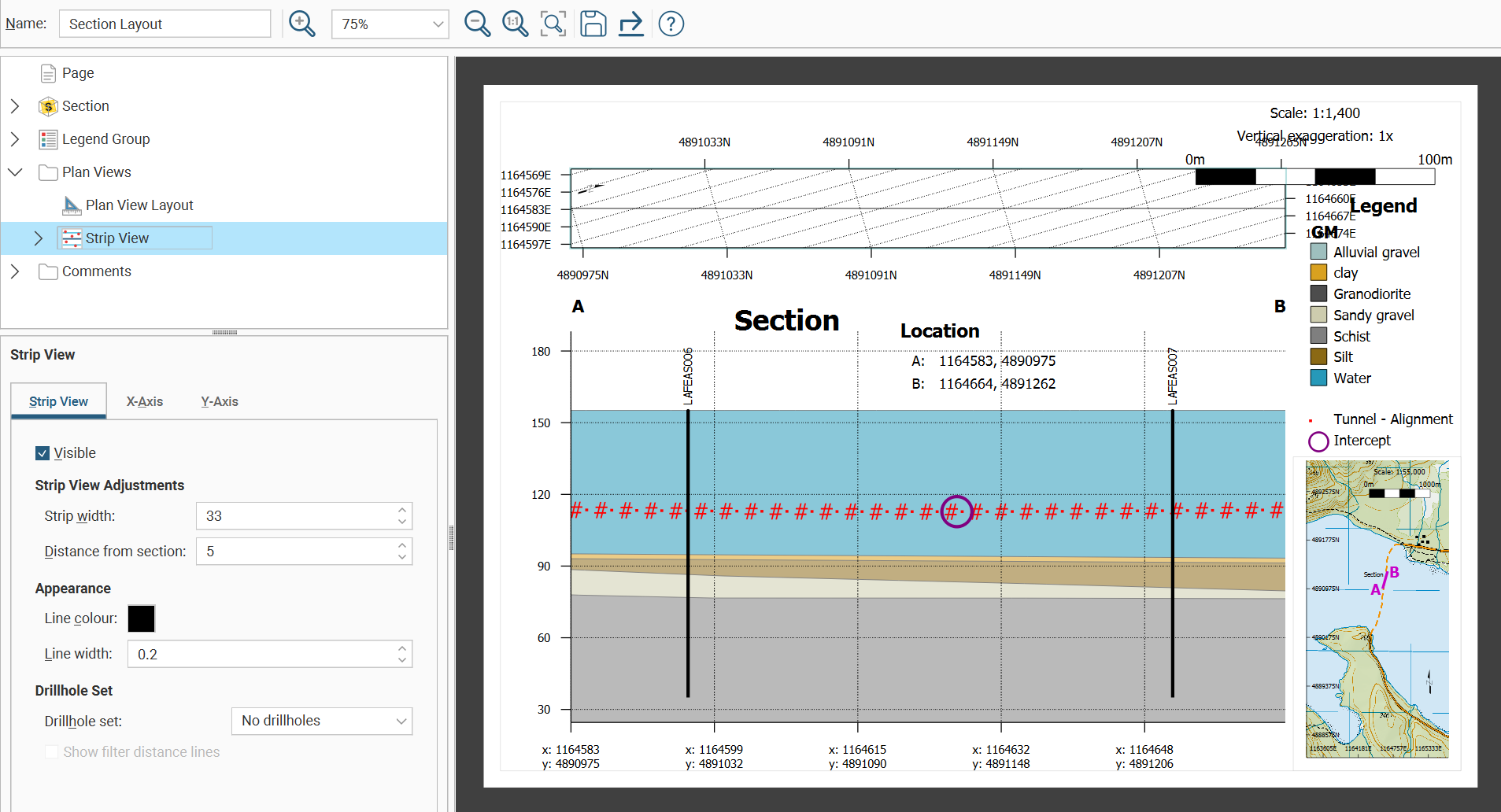
Task: Save the section layout
Action: coord(593,24)
